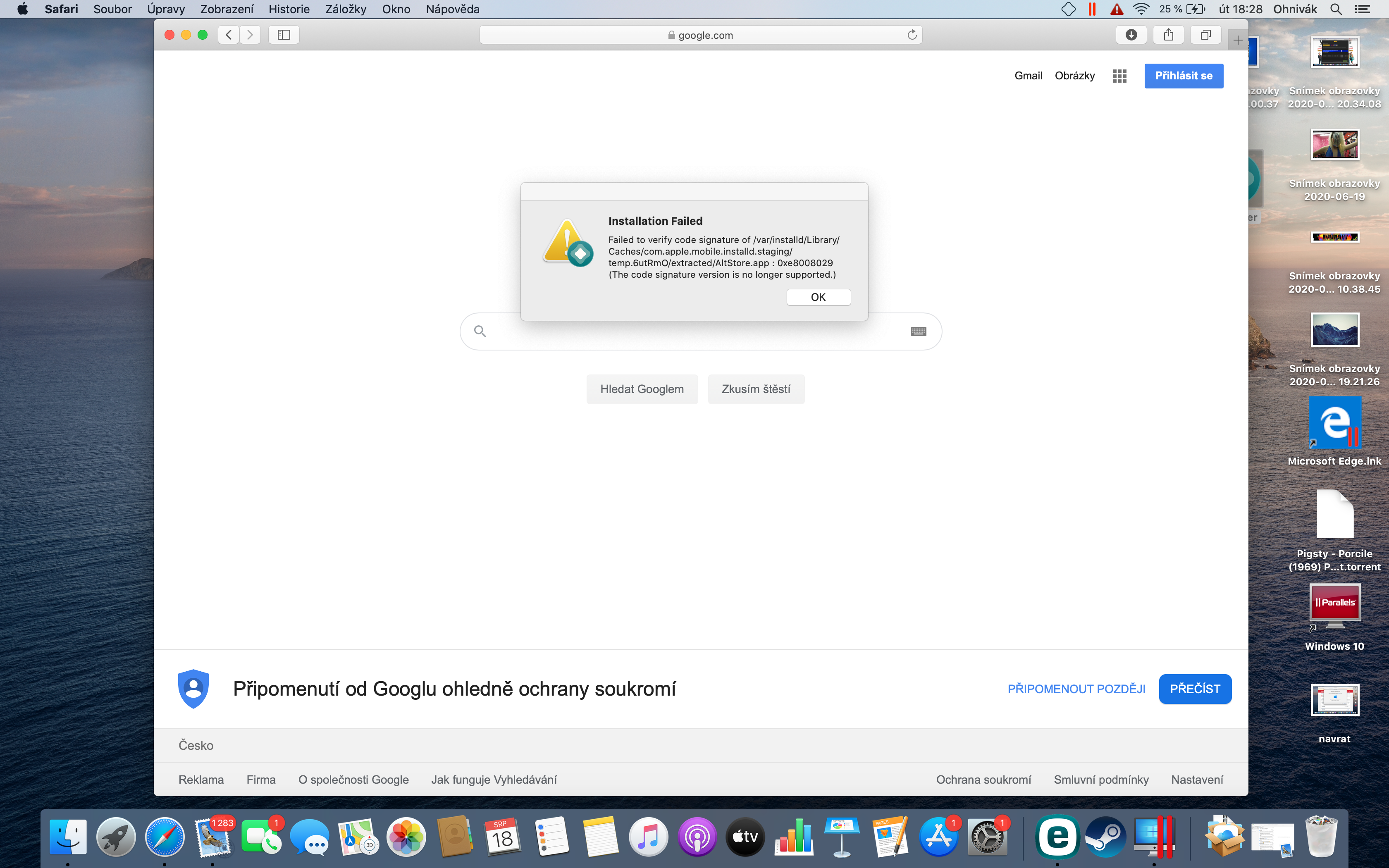The image size is (1389, 868).
Task: Click the on-screen keyboard icon in search box
Action: (918, 331)
